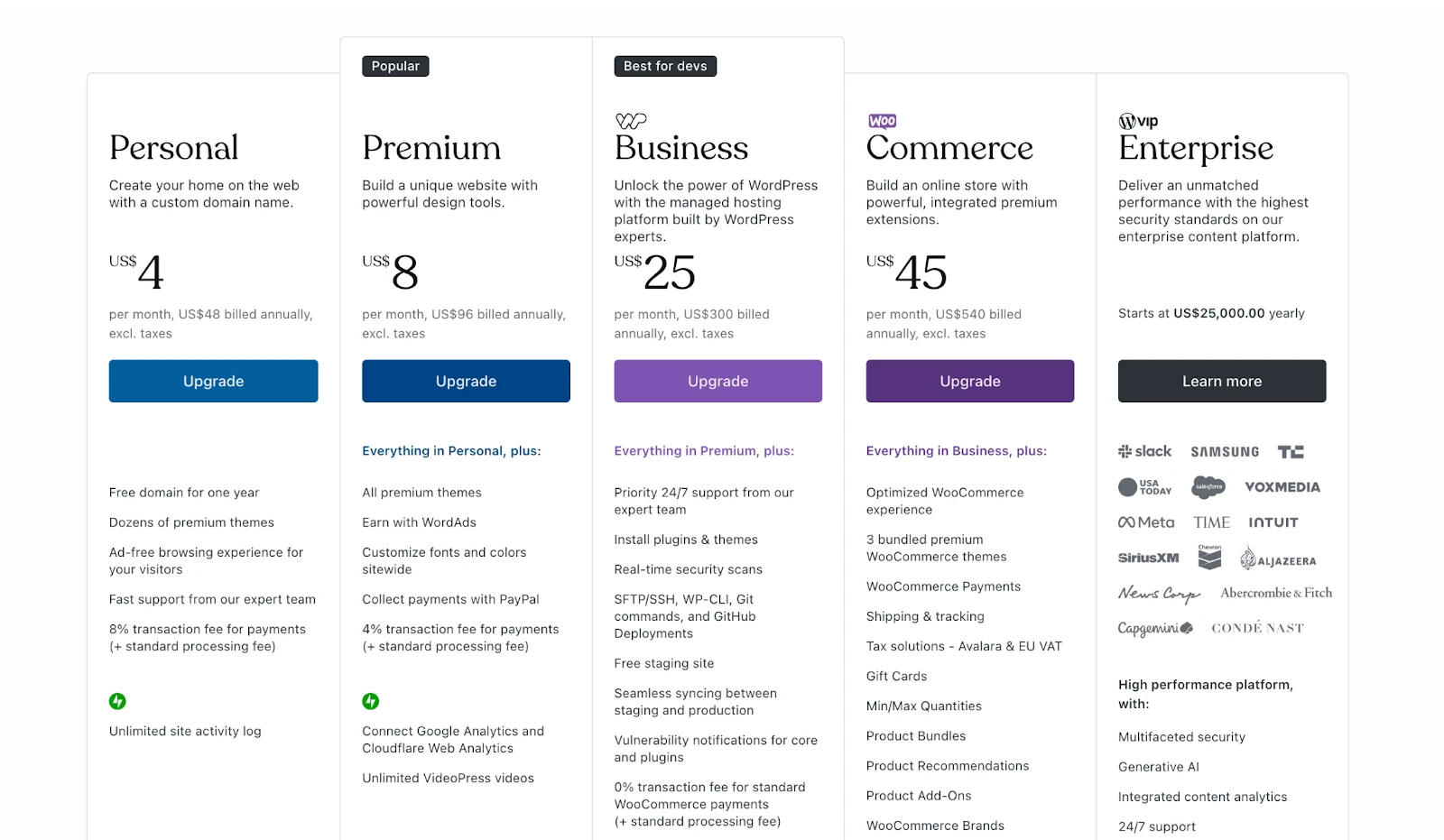The image size is (1444, 840).
Task: Upgrade to the Business plan
Action: pos(717,381)
